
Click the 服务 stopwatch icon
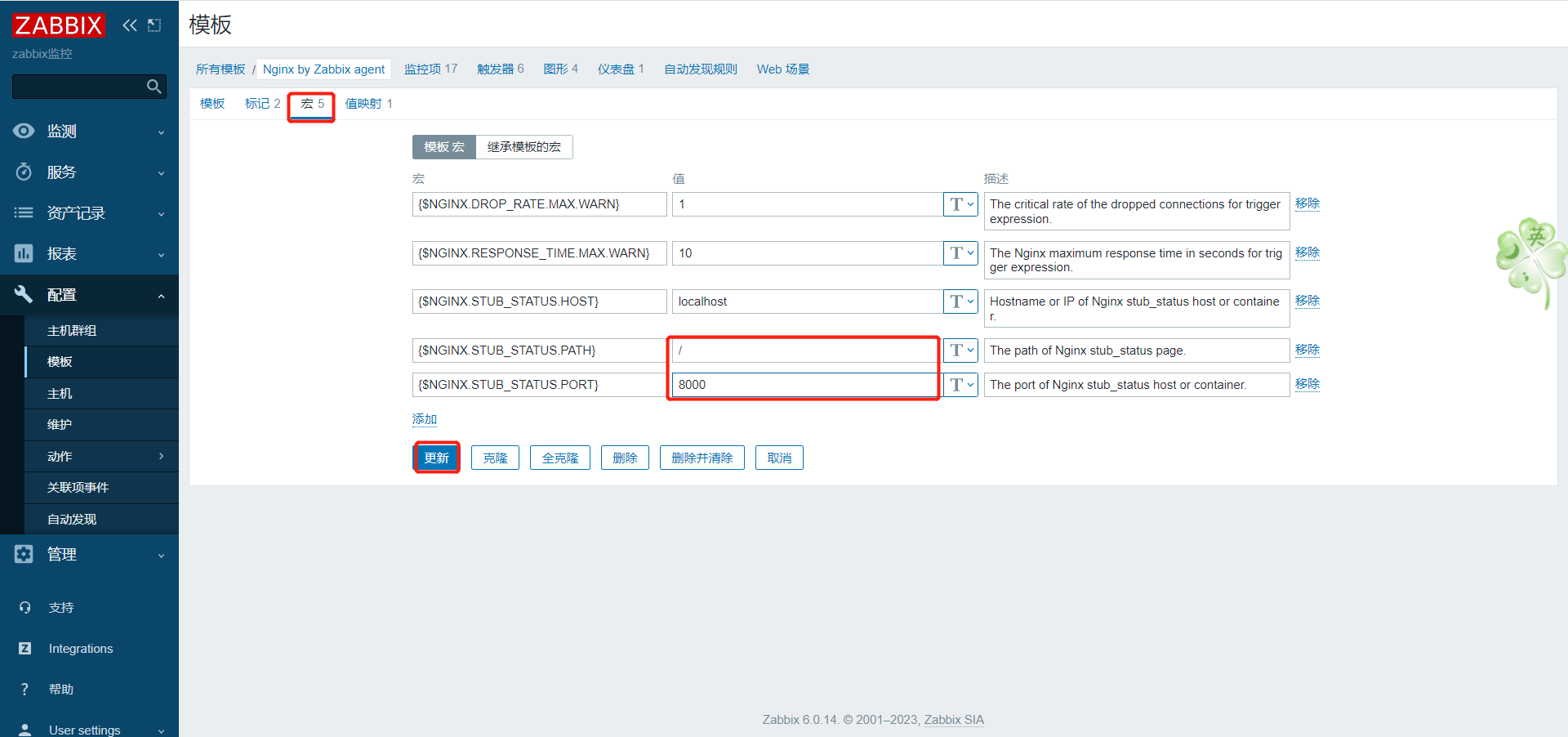point(24,172)
